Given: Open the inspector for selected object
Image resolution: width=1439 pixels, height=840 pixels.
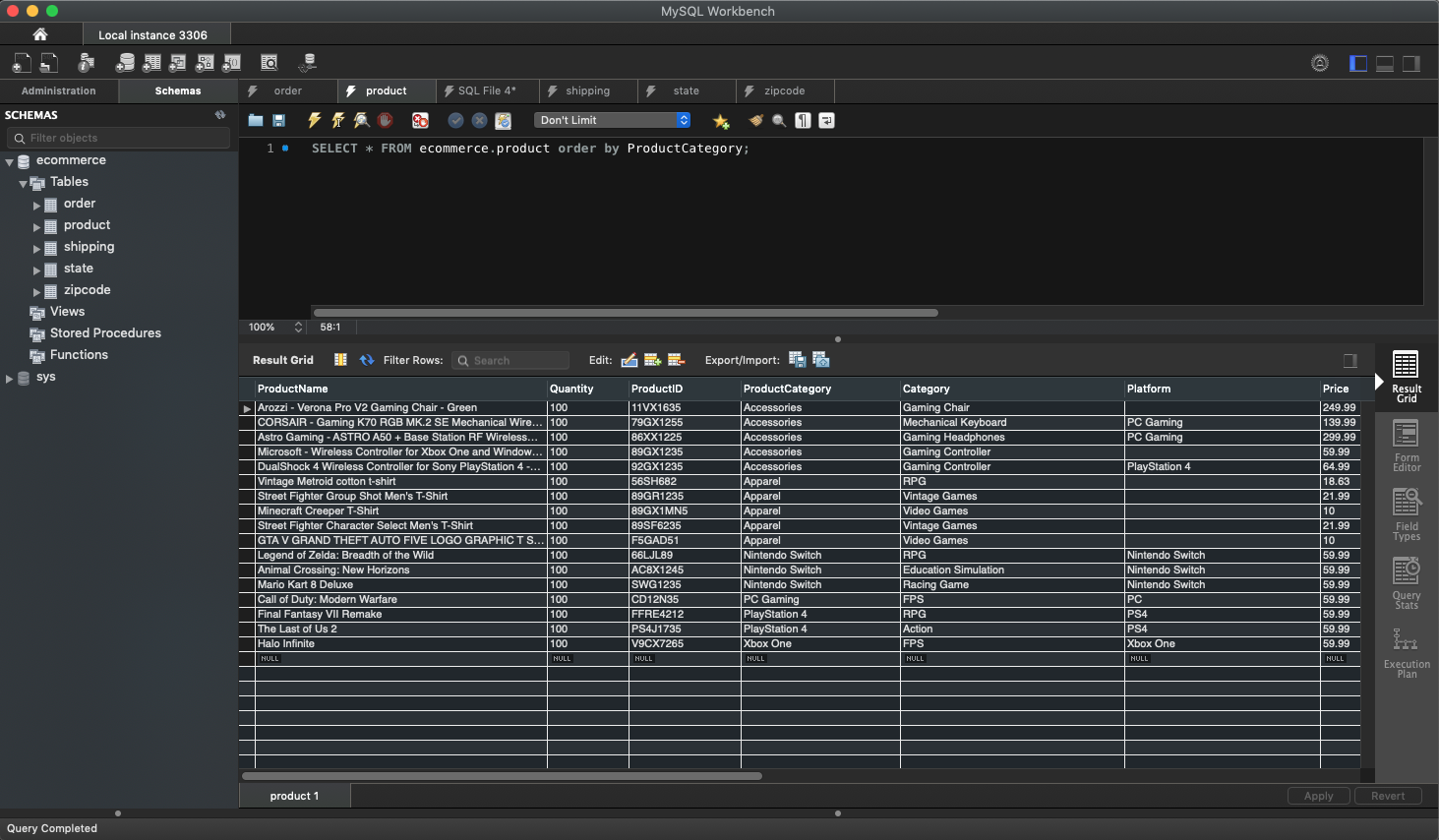Looking at the screenshot, I should pos(87,63).
